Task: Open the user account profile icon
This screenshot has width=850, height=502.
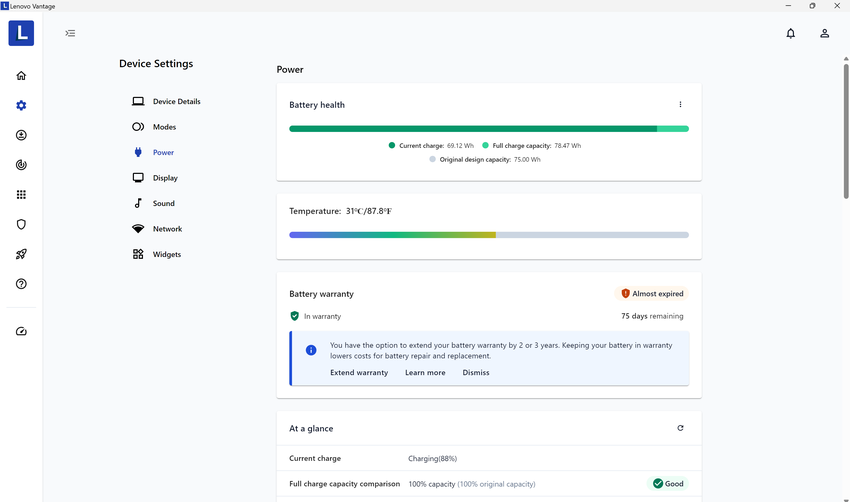Action: [824, 33]
